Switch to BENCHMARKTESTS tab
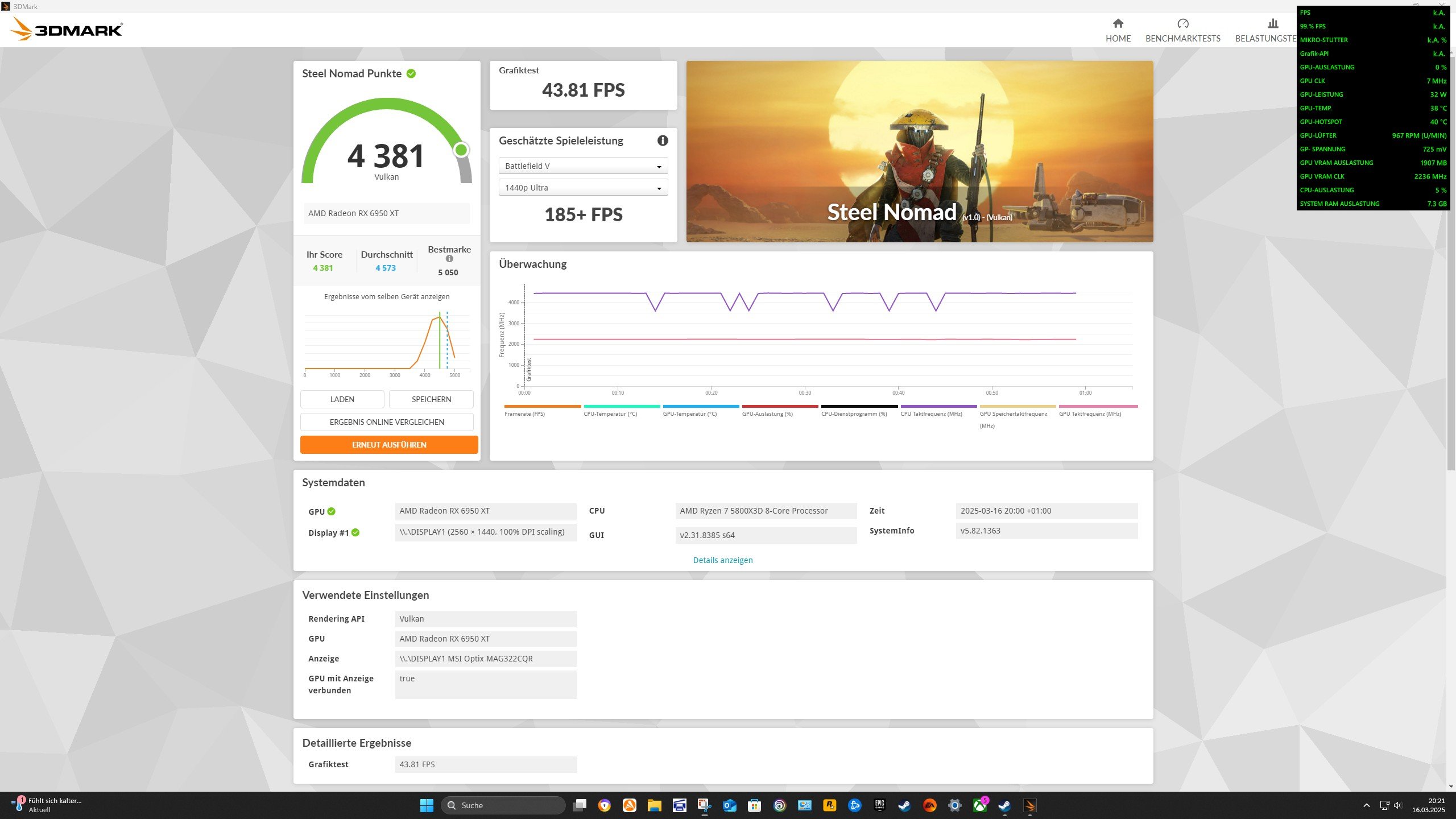 1182,30
